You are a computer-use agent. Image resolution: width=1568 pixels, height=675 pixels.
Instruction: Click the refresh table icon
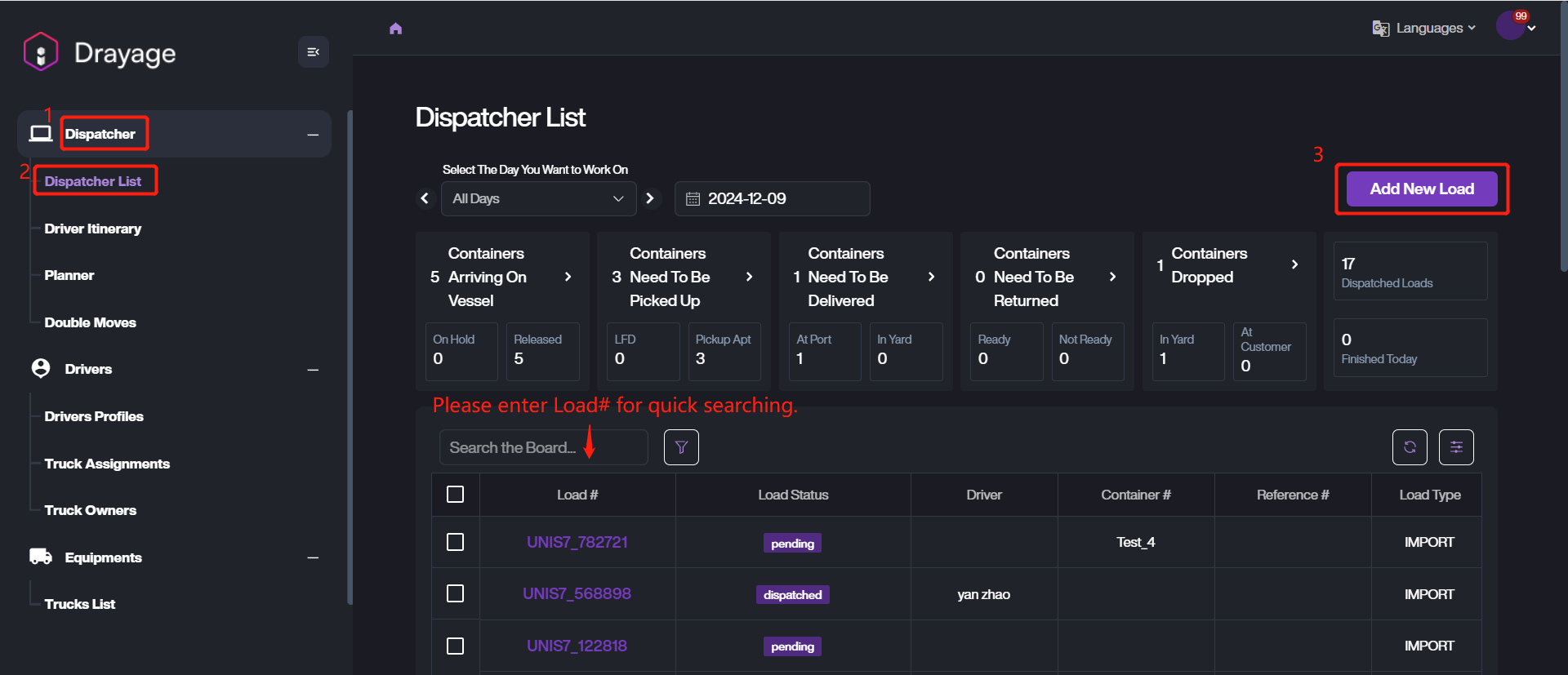1410,447
